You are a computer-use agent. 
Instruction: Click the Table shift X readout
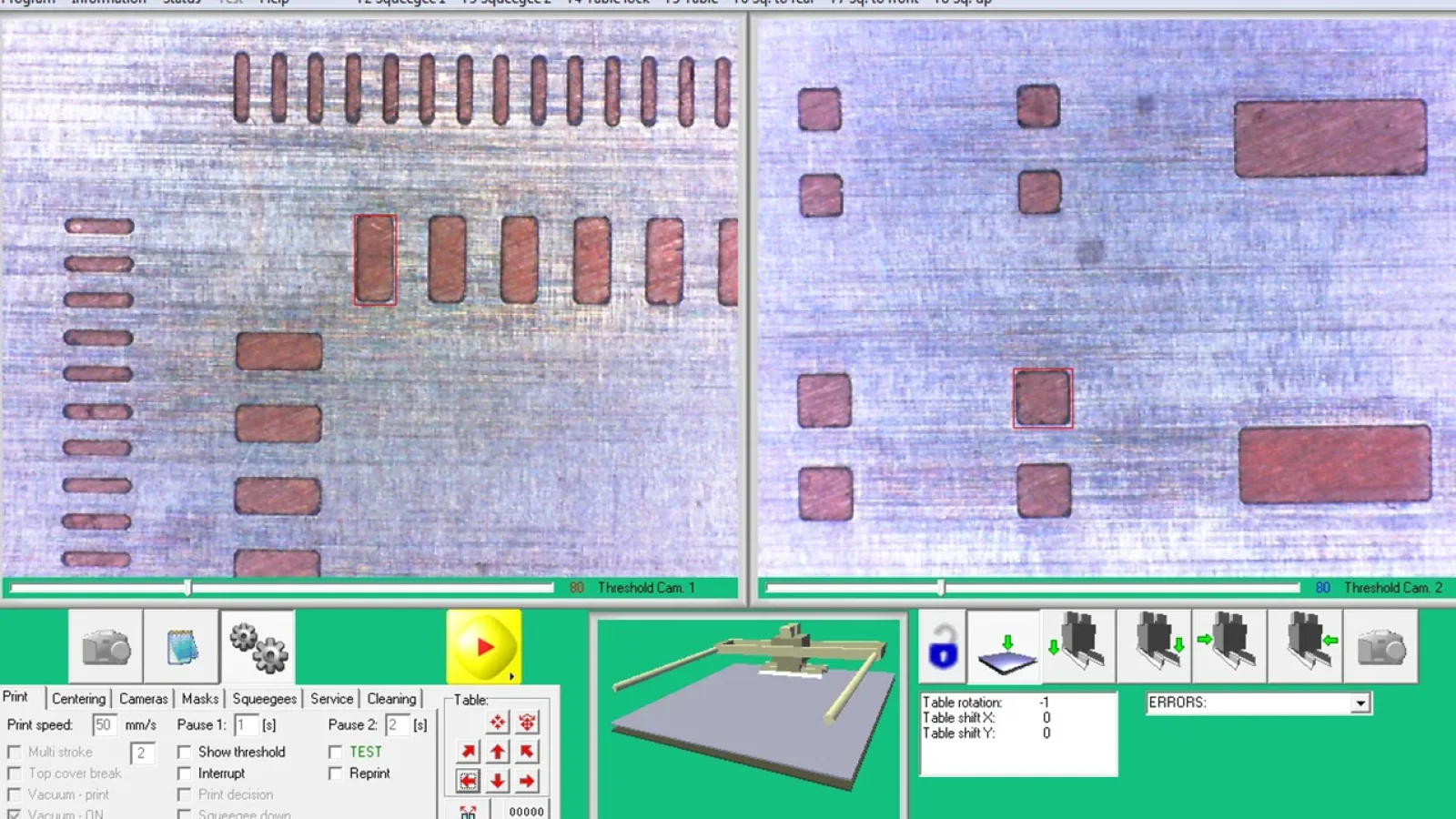click(986, 718)
